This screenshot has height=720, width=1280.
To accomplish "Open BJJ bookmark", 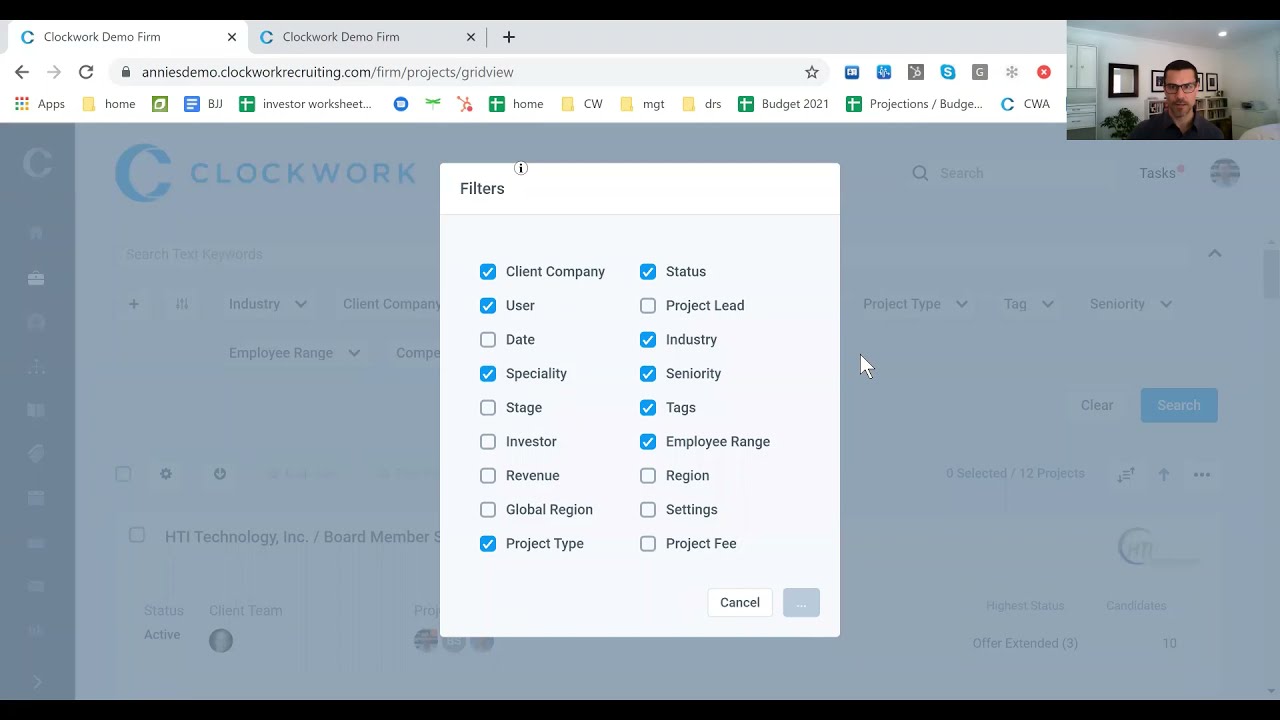I will (203, 104).
